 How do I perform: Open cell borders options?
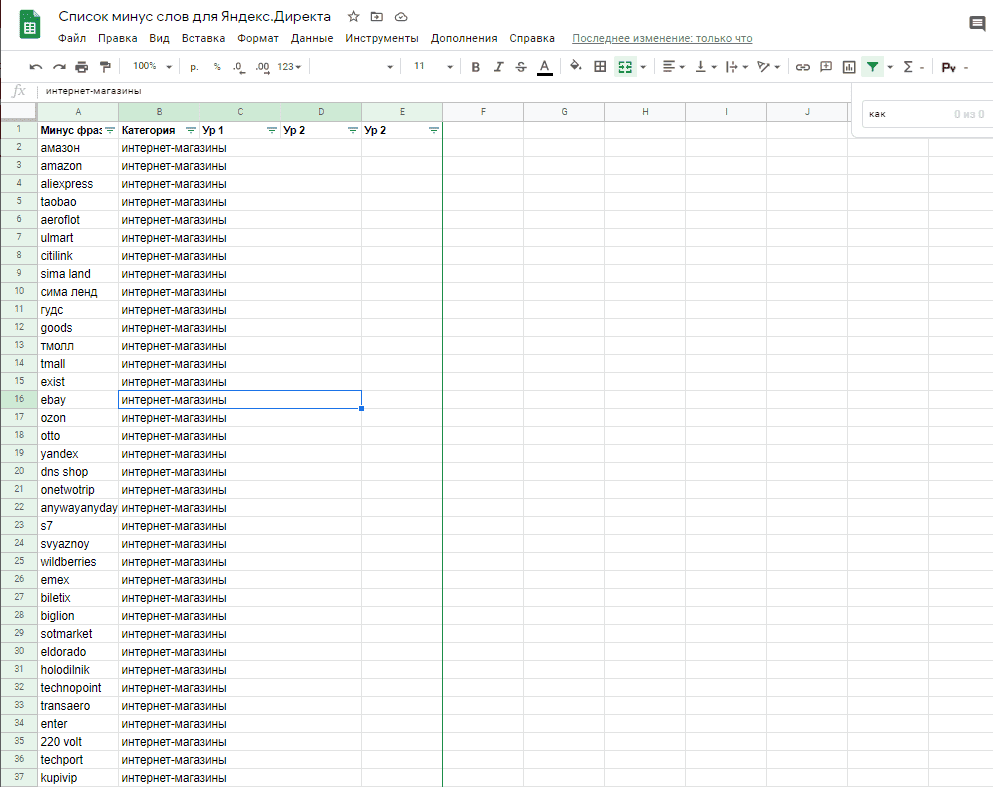[x=600, y=66]
